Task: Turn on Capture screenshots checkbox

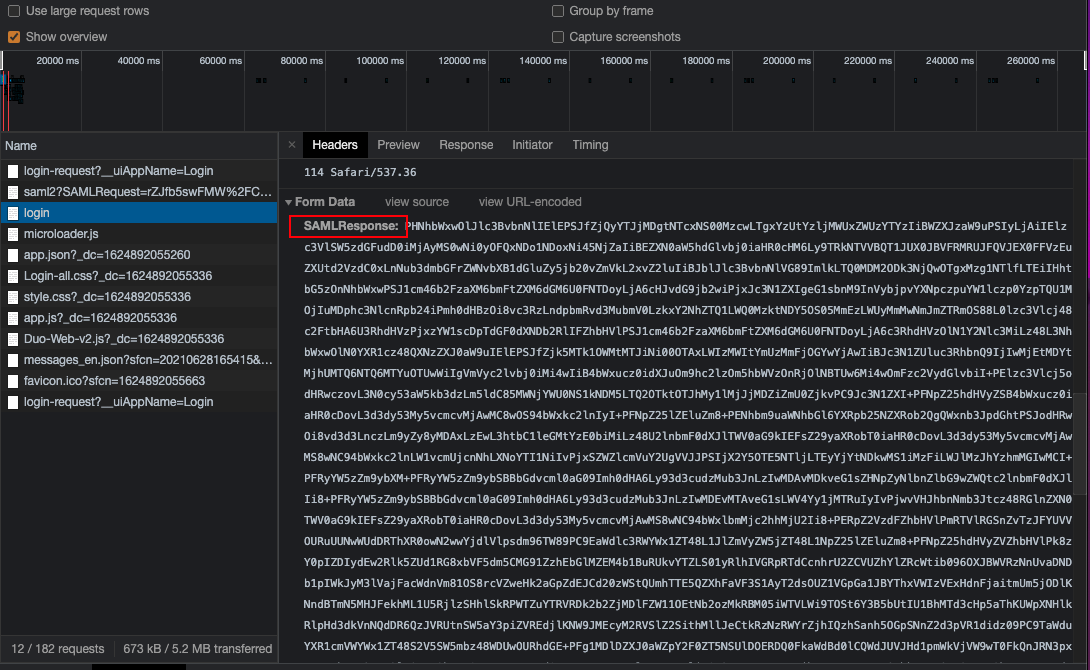Action: pos(558,37)
